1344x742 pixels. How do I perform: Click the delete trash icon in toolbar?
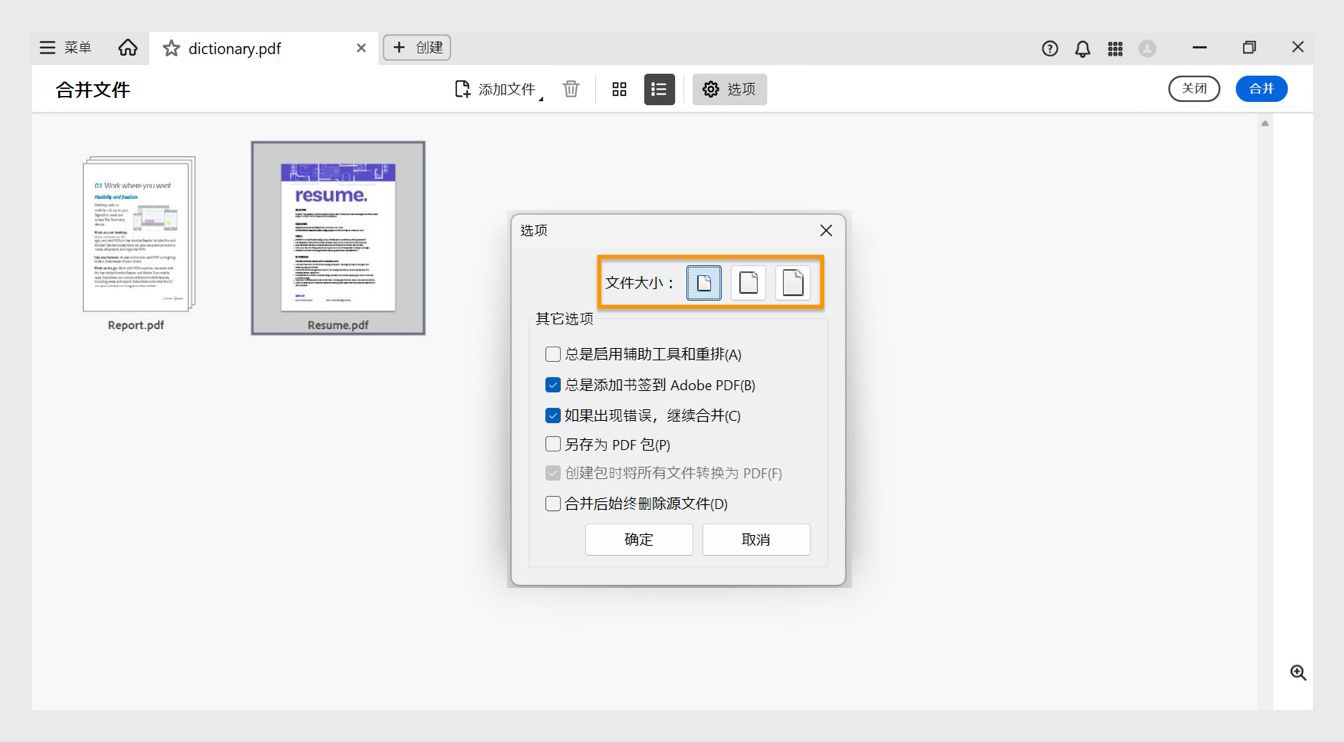click(570, 89)
